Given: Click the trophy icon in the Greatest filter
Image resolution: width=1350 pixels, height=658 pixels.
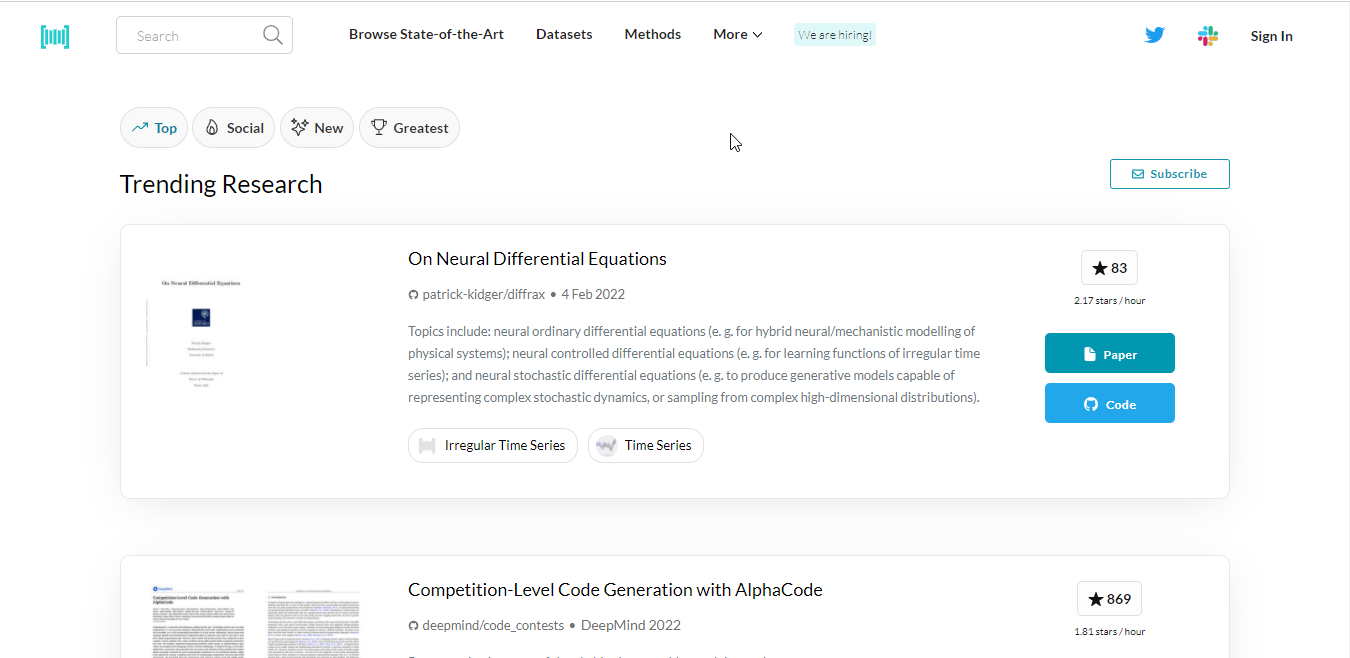Looking at the screenshot, I should coord(378,127).
